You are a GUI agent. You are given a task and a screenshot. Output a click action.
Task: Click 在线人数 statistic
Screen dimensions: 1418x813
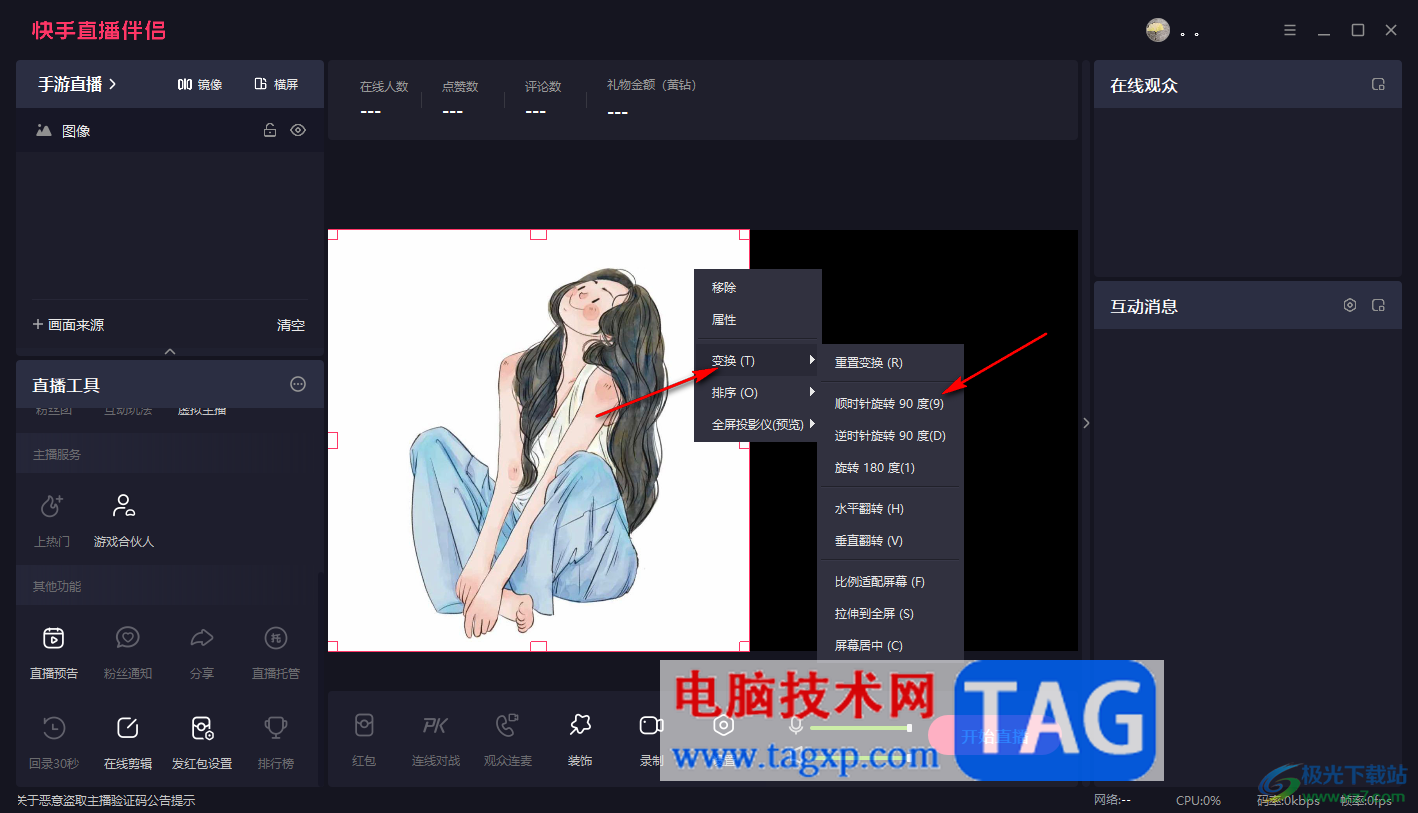pos(384,99)
